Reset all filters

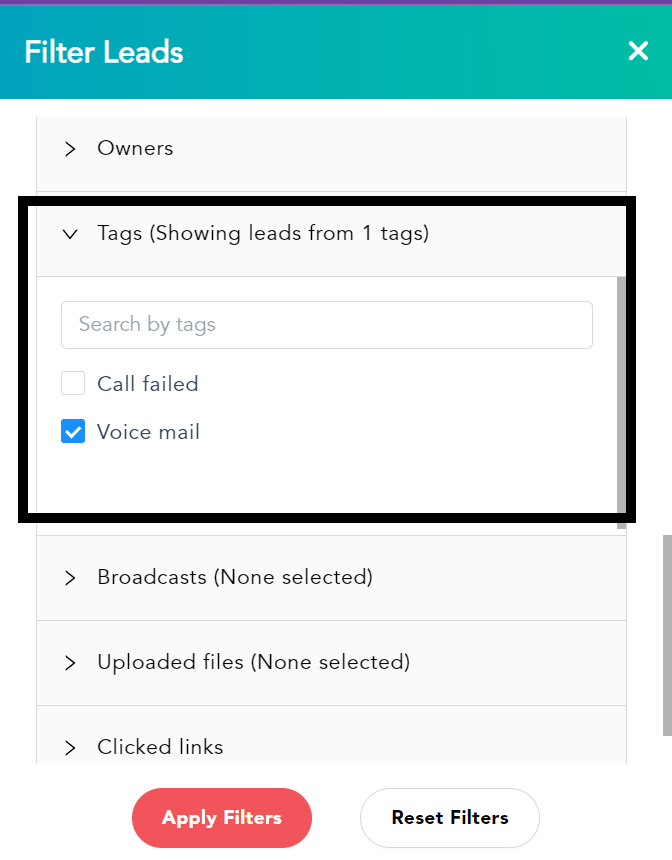click(450, 818)
